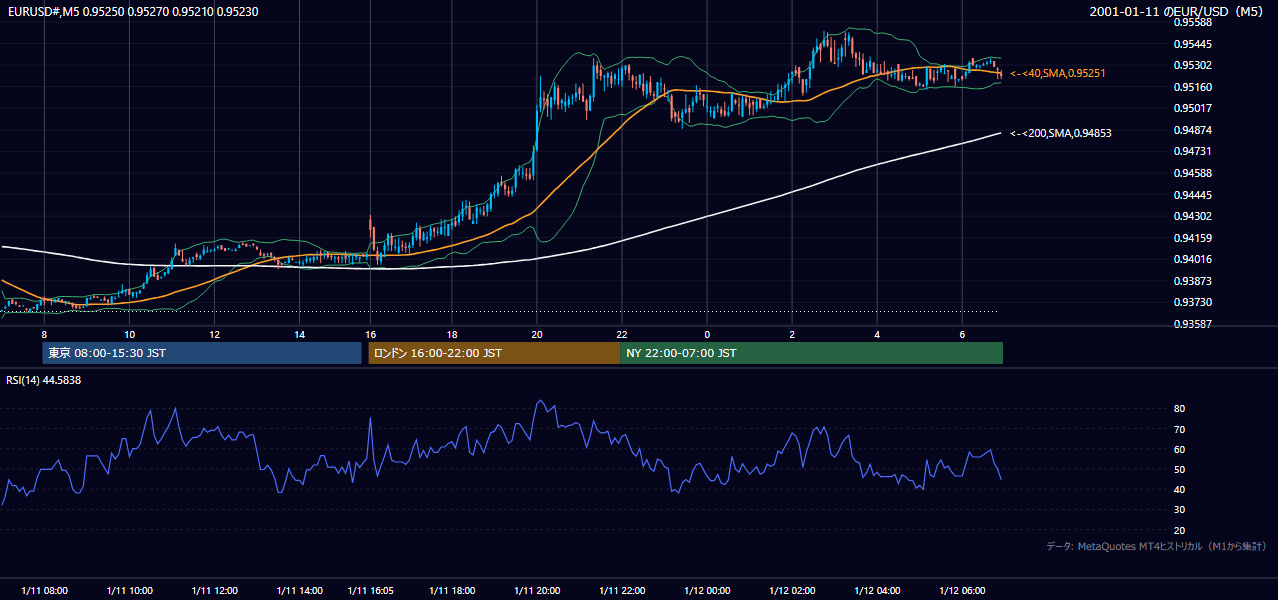Click the 0.95160 price axis label
This screenshot has height=600, width=1278.
click(x=1193, y=87)
